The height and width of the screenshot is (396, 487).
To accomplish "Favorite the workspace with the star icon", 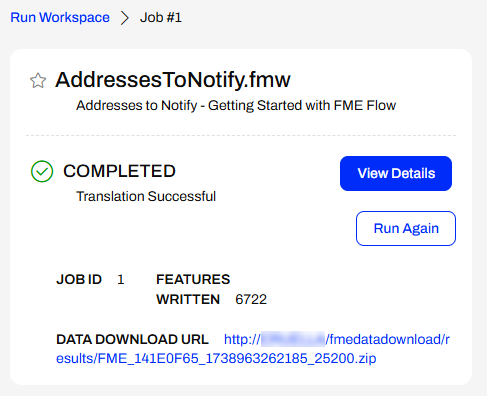I will tap(38, 80).
